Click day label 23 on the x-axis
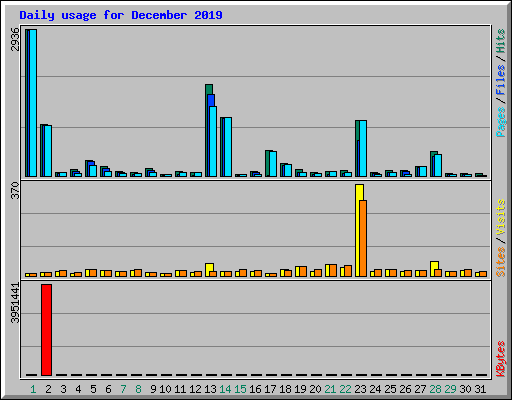Viewport: 512px width, 400px height. click(360, 389)
